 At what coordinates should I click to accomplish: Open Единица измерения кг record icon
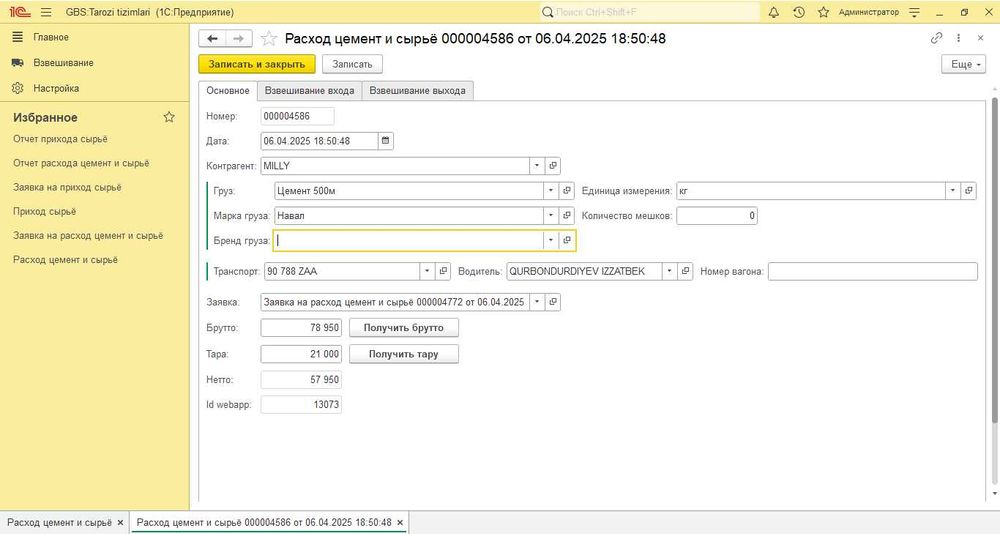(x=969, y=190)
